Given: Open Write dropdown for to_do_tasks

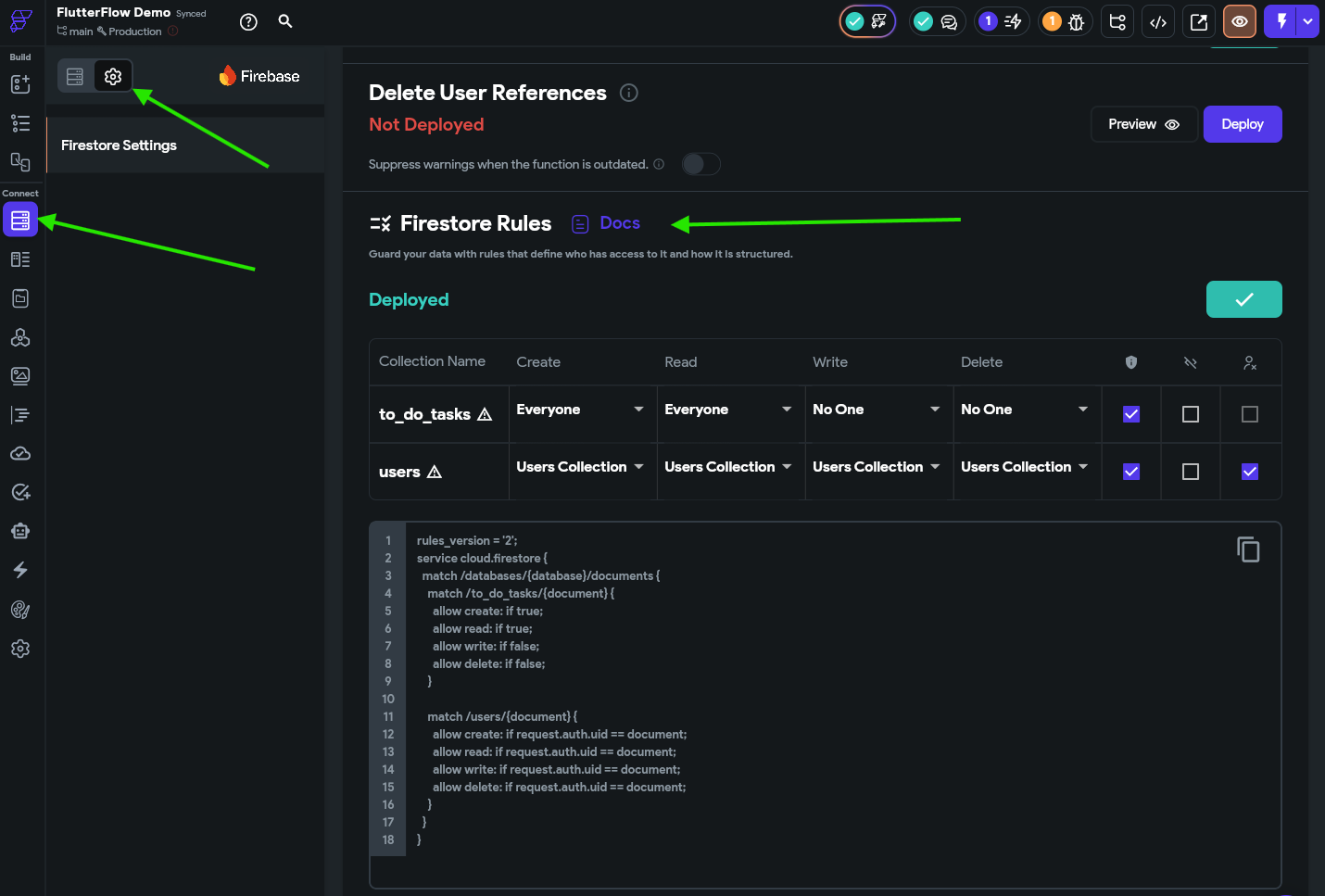Looking at the screenshot, I should [x=877, y=410].
